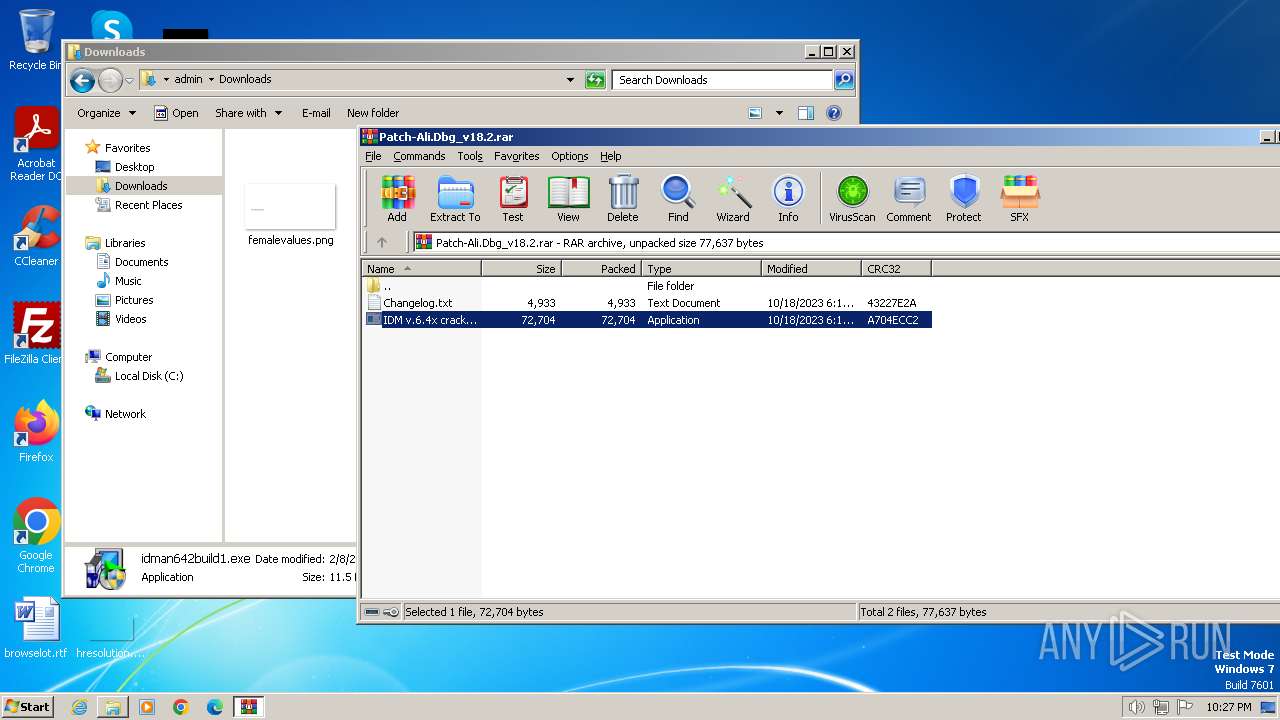Sort by Packed column header
The image size is (1280, 720).
tap(601, 268)
